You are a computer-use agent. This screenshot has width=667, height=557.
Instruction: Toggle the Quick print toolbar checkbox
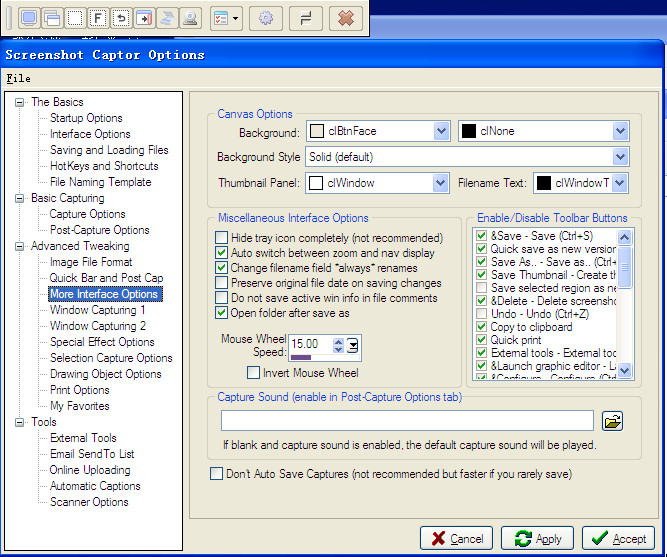482,340
